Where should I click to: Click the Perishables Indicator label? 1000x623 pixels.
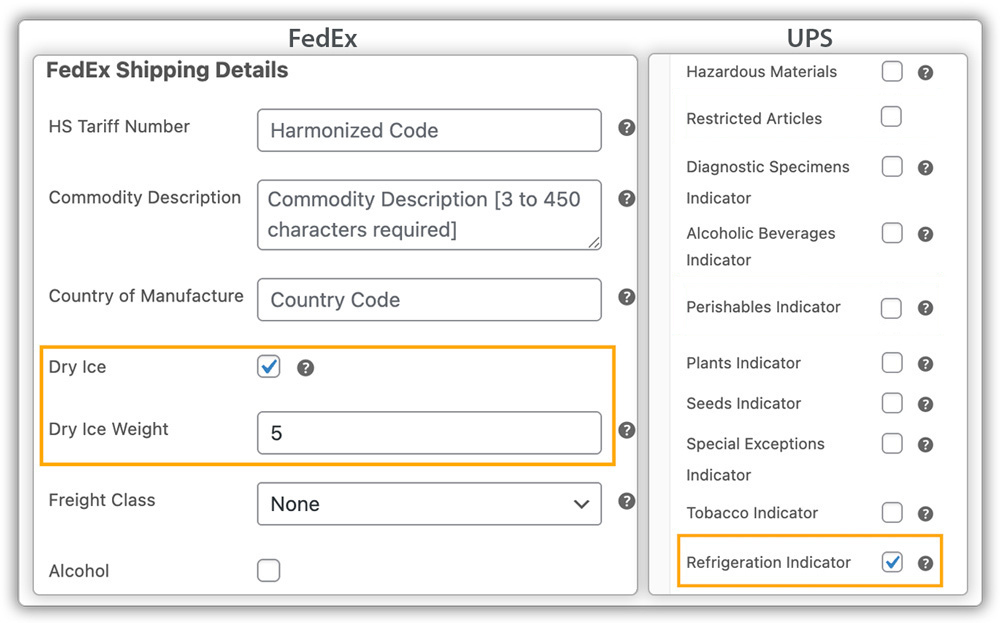(763, 307)
